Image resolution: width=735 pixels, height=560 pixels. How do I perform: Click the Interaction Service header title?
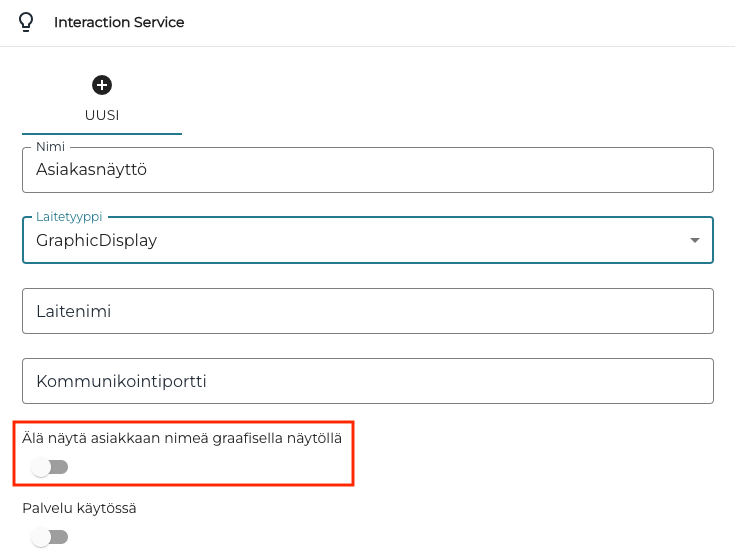tap(119, 22)
